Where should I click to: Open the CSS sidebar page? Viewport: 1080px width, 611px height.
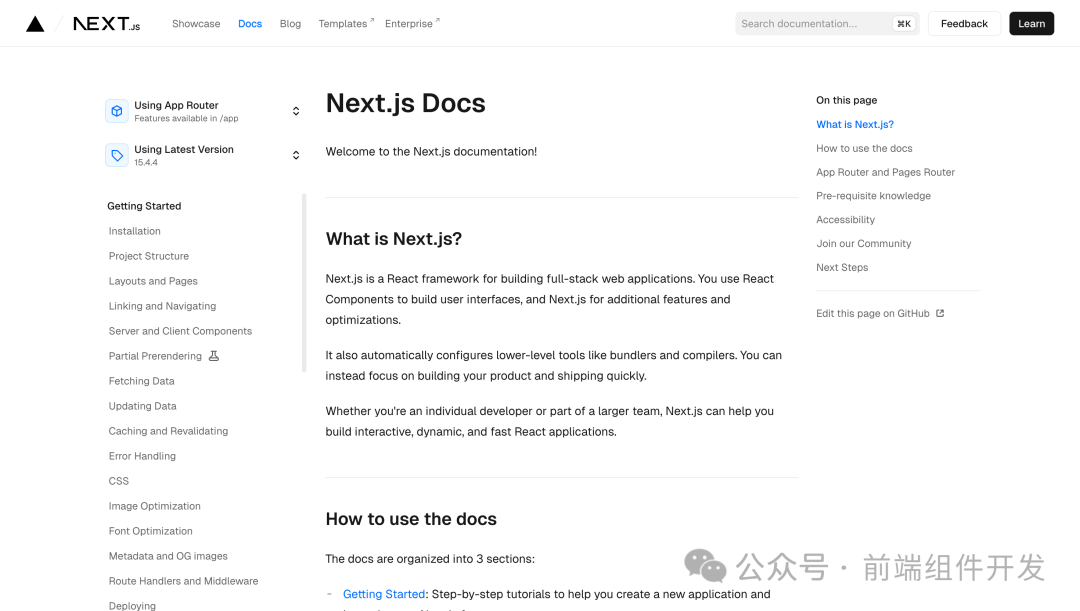(x=118, y=481)
